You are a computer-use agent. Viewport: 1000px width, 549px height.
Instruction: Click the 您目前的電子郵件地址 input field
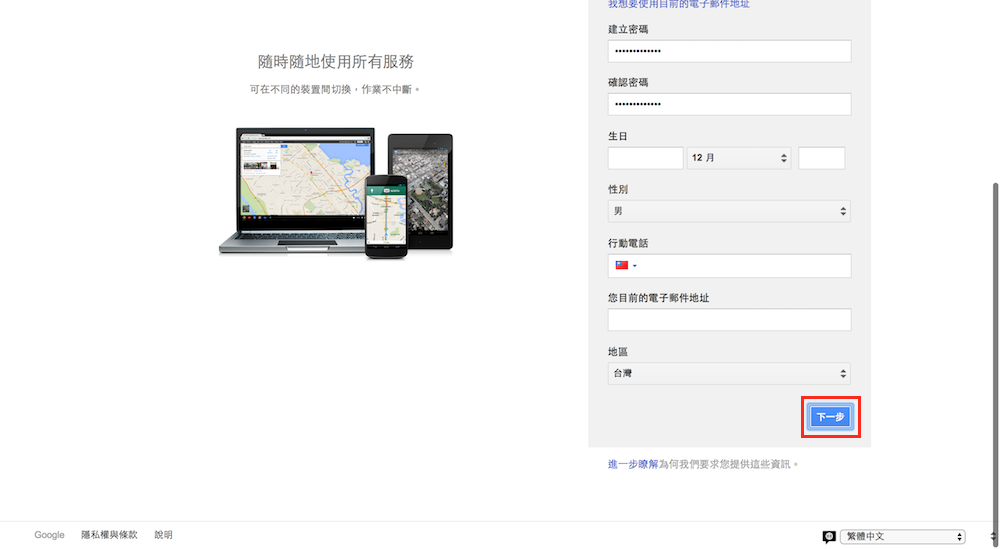(729, 320)
